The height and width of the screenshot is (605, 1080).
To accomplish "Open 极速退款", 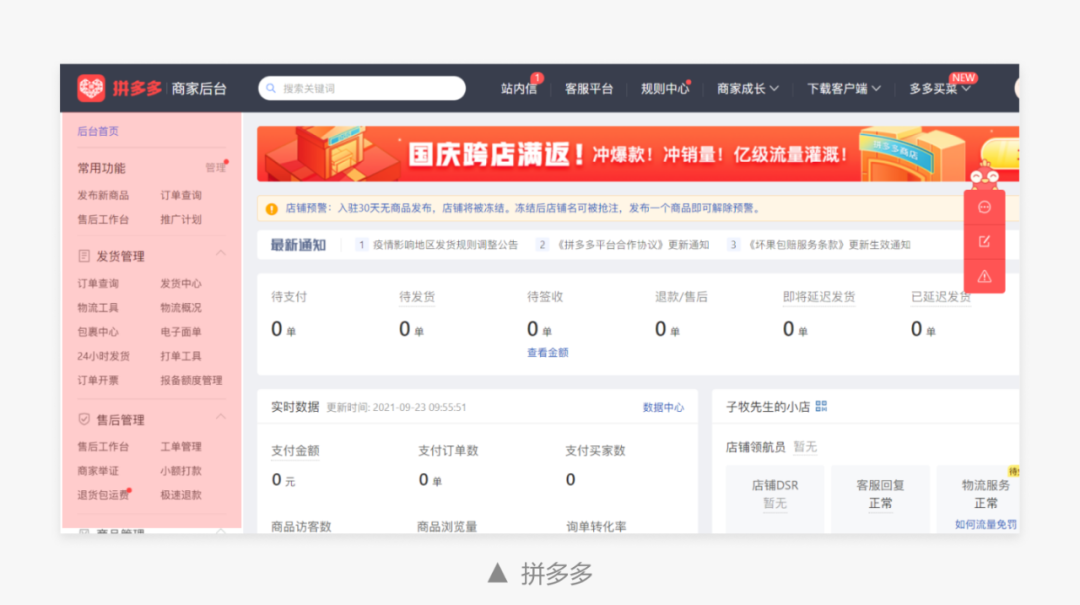I will pos(180,495).
